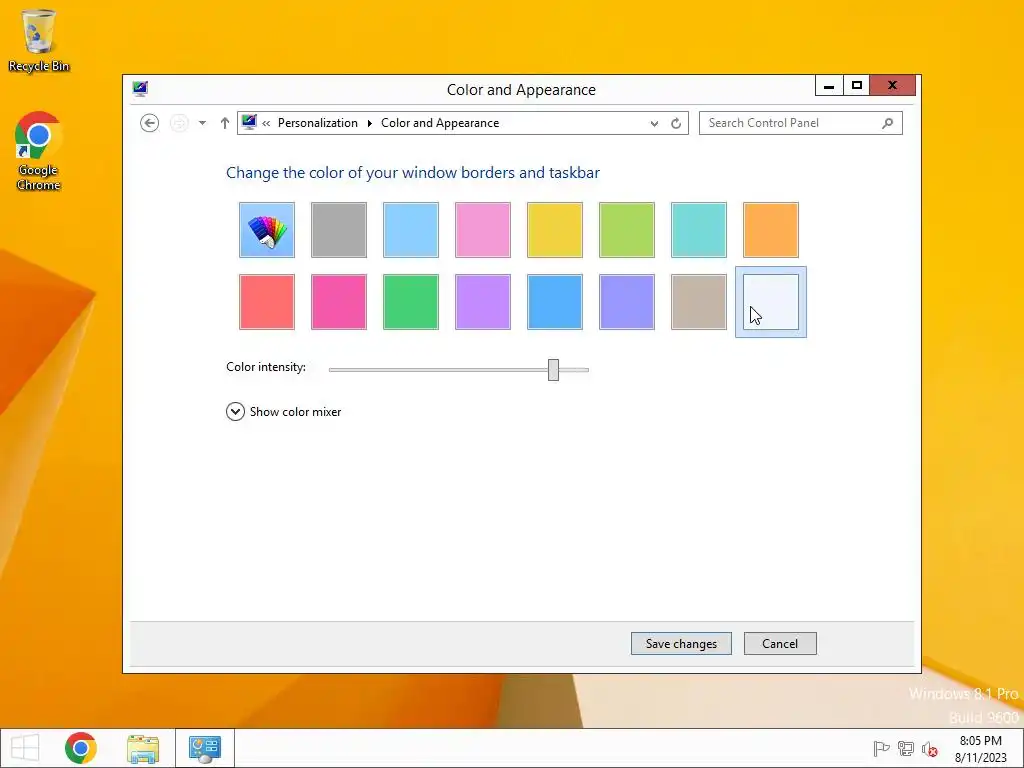Open File Explorer from the taskbar

pyautogui.click(x=143, y=748)
